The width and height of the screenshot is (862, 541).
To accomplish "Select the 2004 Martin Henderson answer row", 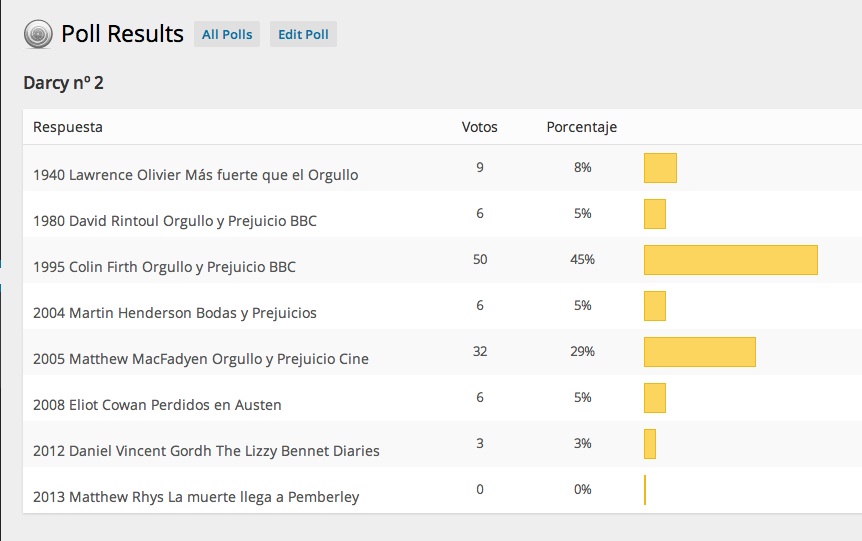I will tap(174, 313).
